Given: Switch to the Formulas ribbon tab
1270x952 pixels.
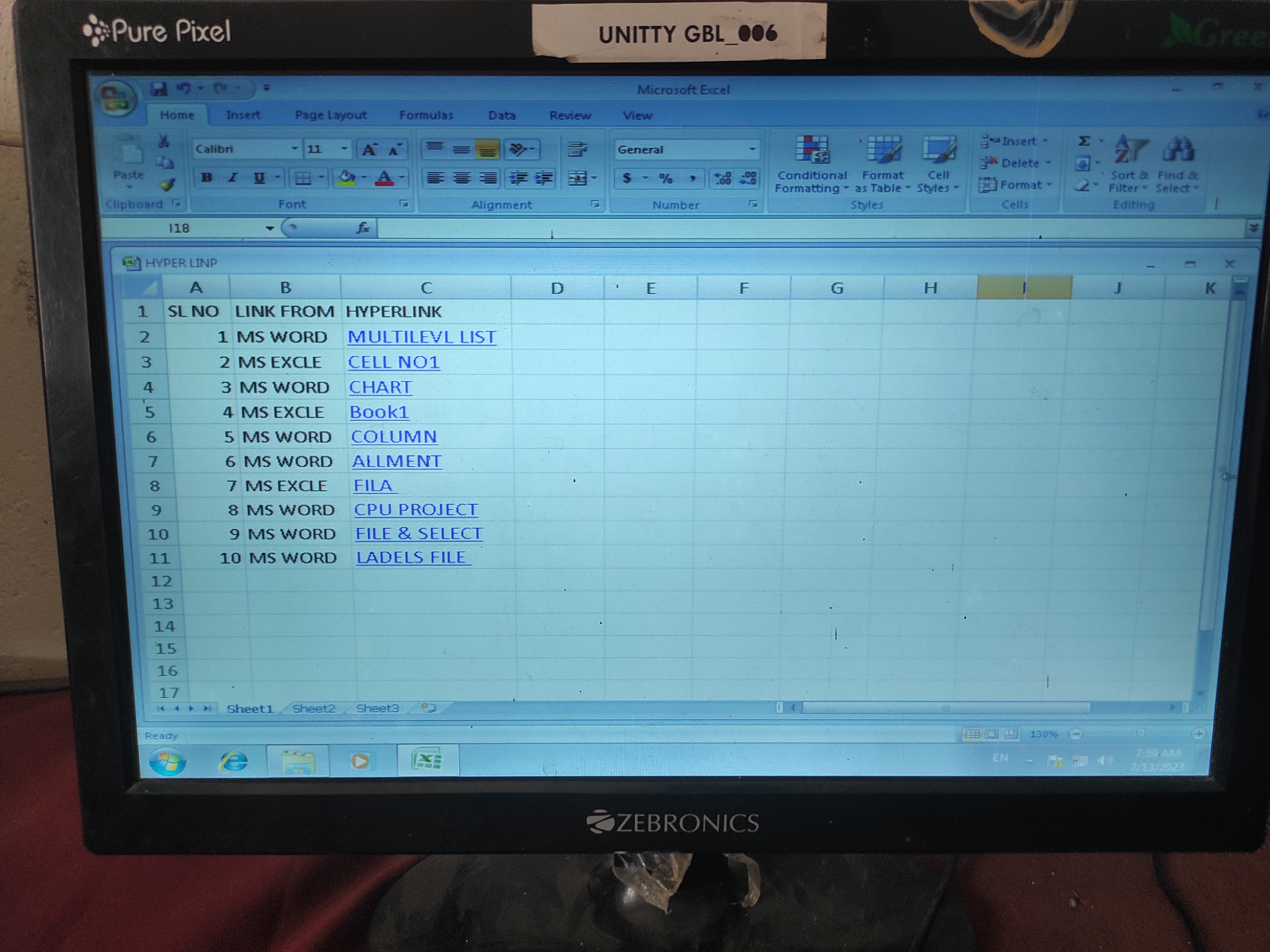Looking at the screenshot, I should [x=426, y=115].
